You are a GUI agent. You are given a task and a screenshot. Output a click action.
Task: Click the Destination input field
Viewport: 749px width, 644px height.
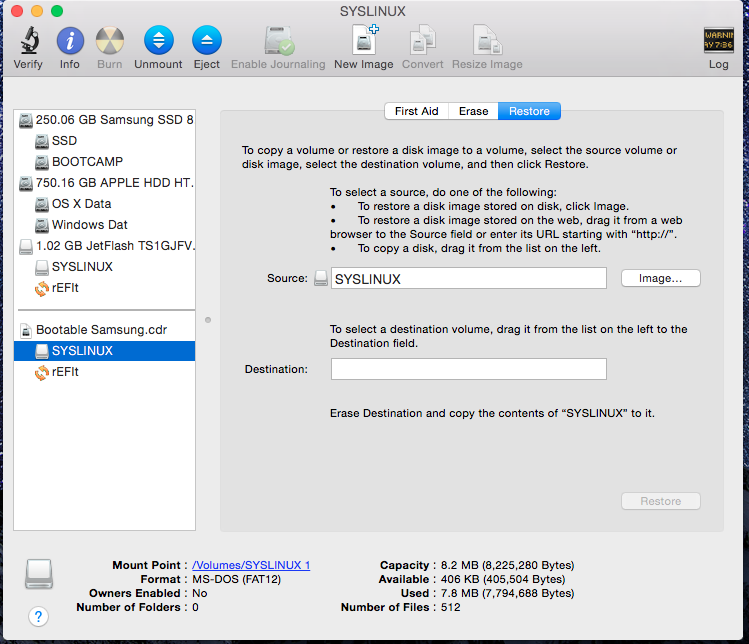click(x=469, y=369)
